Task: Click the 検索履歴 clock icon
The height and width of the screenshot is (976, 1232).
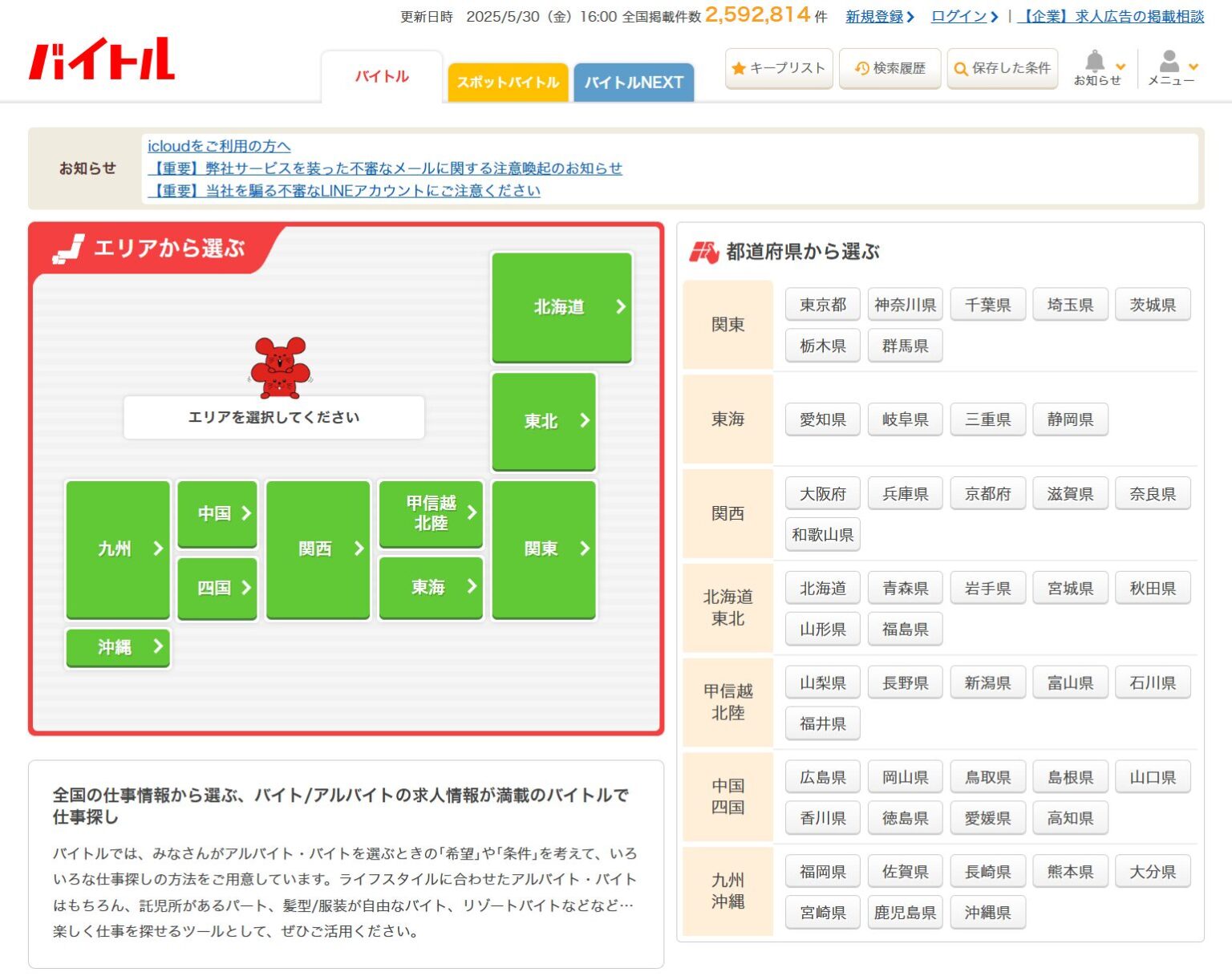Action: pos(861,68)
